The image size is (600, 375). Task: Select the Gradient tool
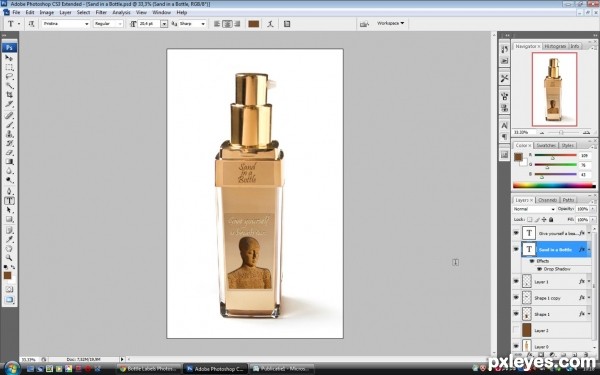[9, 161]
